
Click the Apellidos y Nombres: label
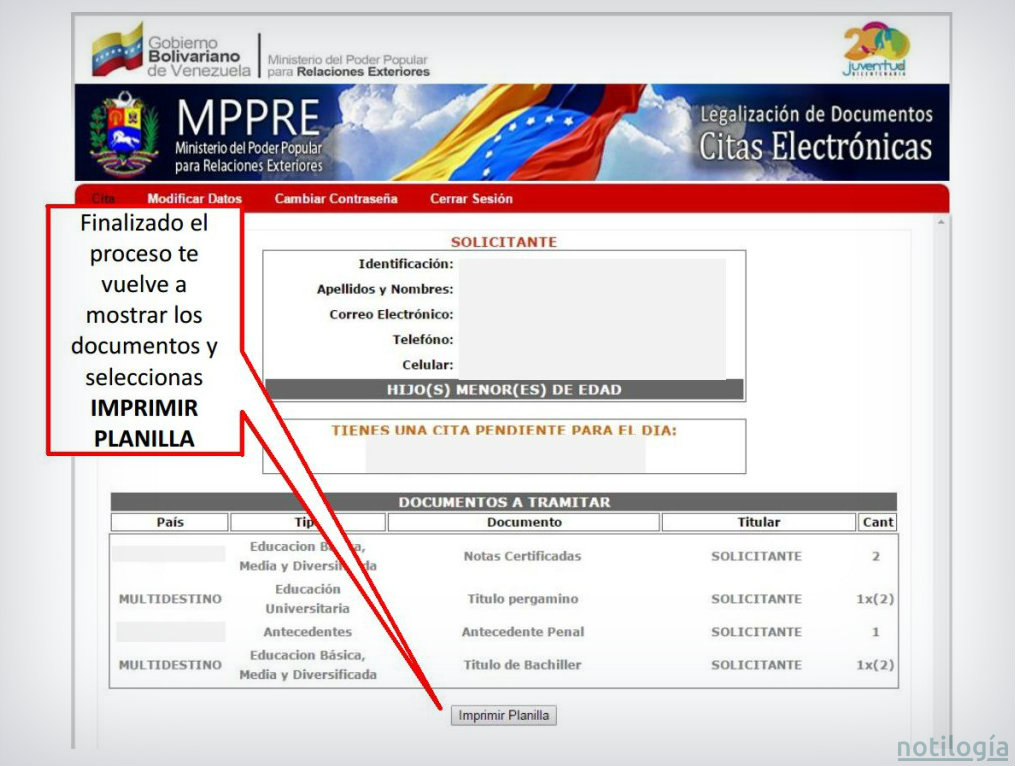click(385, 289)
